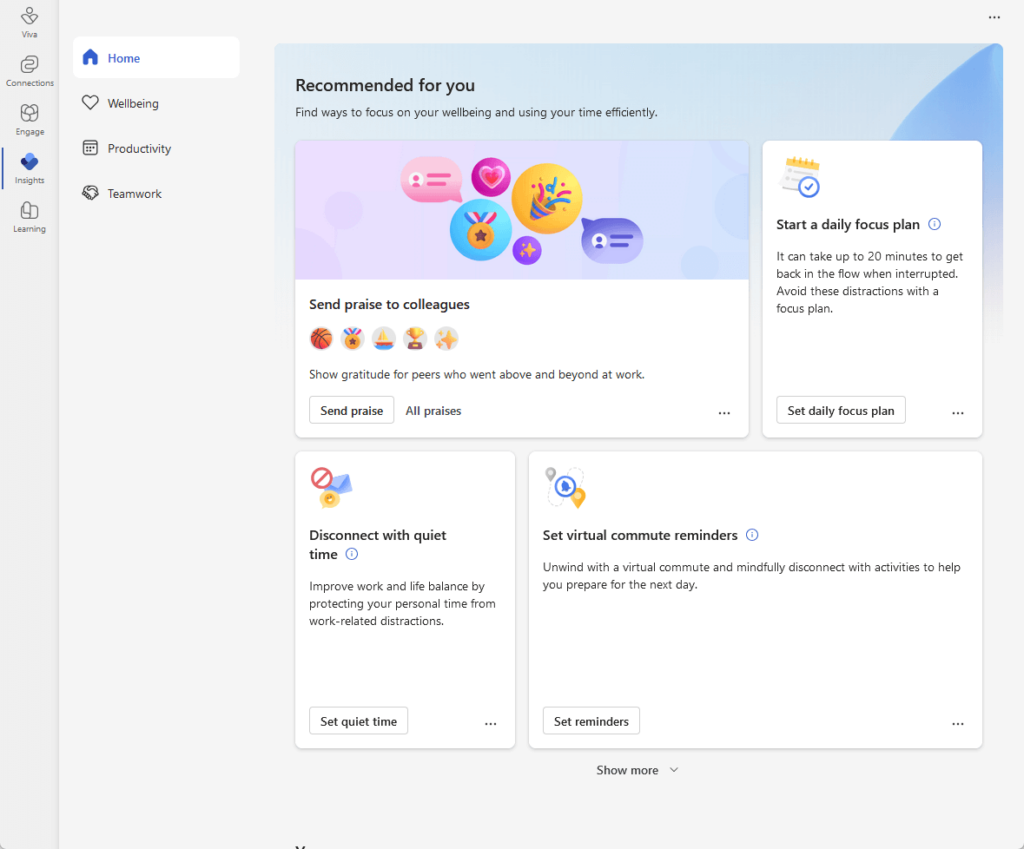Screen dimensions: 1024x849
Task: Select the sailboat praise badge
Action: pos(384,338)
